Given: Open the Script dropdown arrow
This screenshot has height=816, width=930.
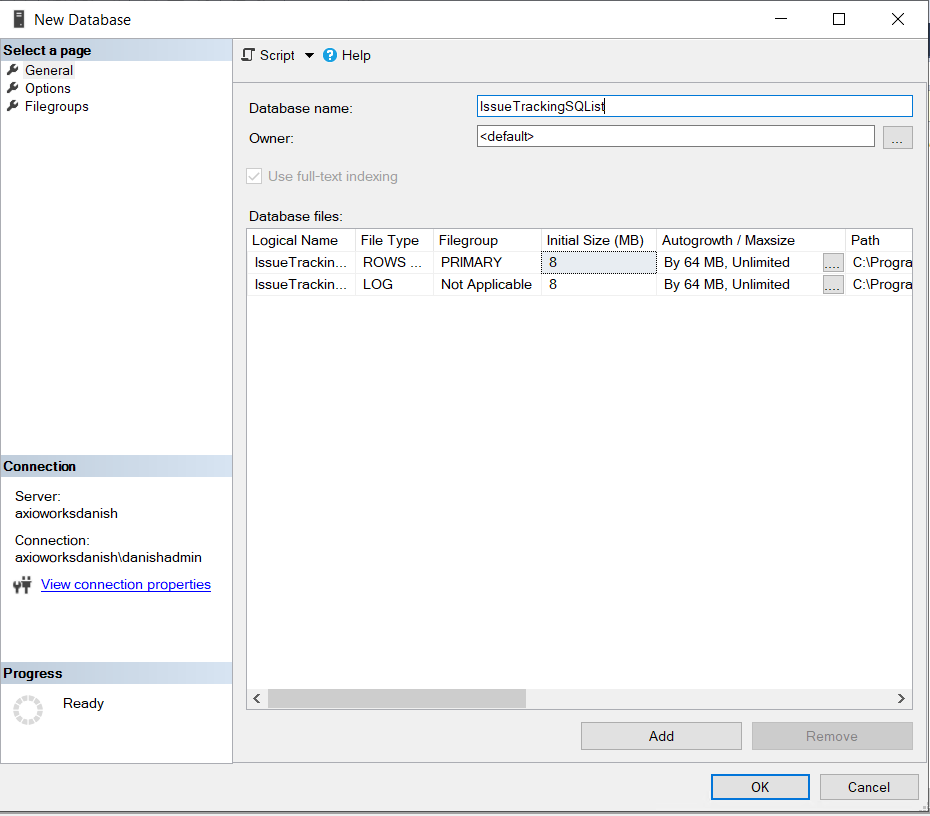Looking at the screenshot, I should [309, 56].
